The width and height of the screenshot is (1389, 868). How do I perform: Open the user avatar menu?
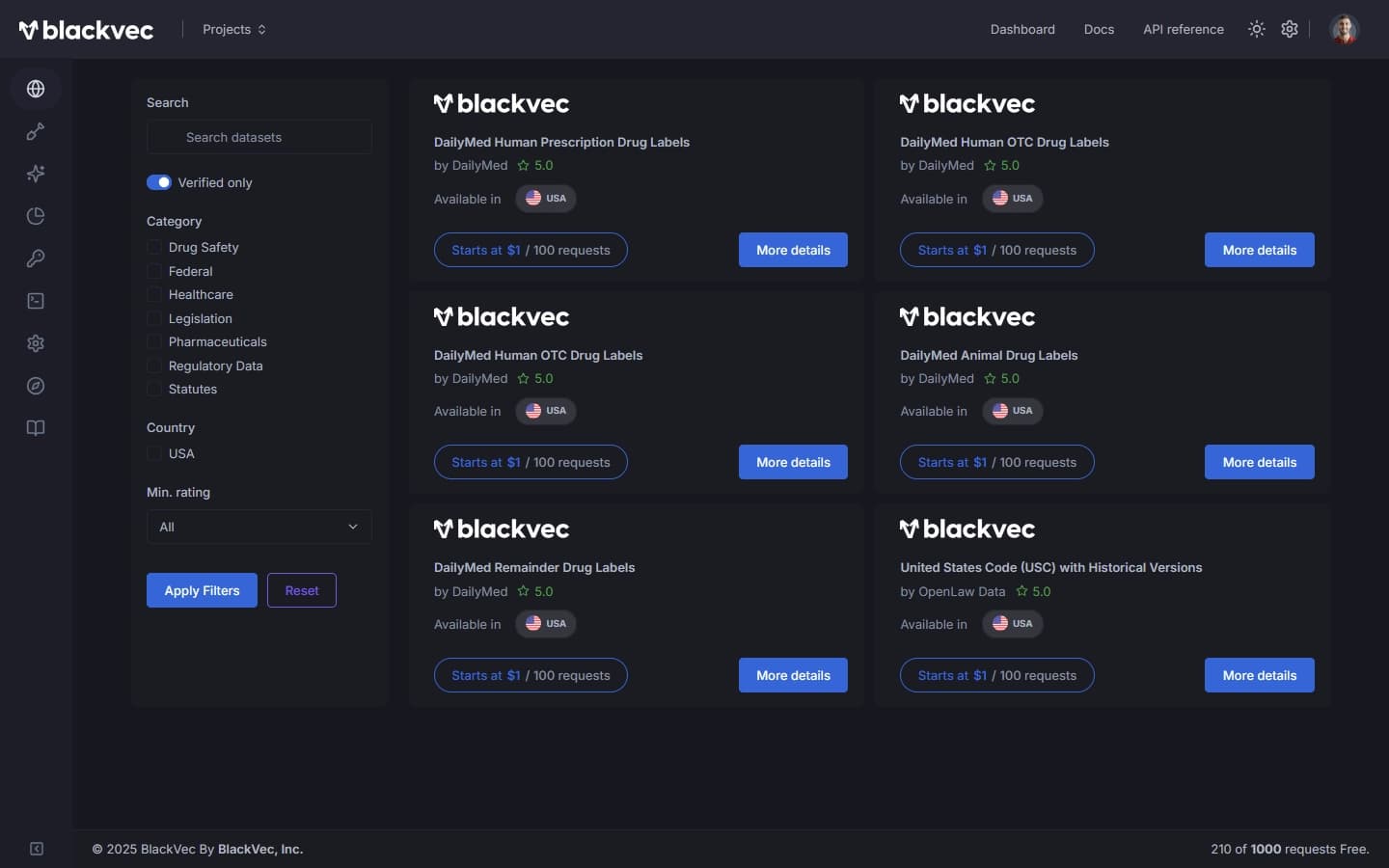[1344, 29]
